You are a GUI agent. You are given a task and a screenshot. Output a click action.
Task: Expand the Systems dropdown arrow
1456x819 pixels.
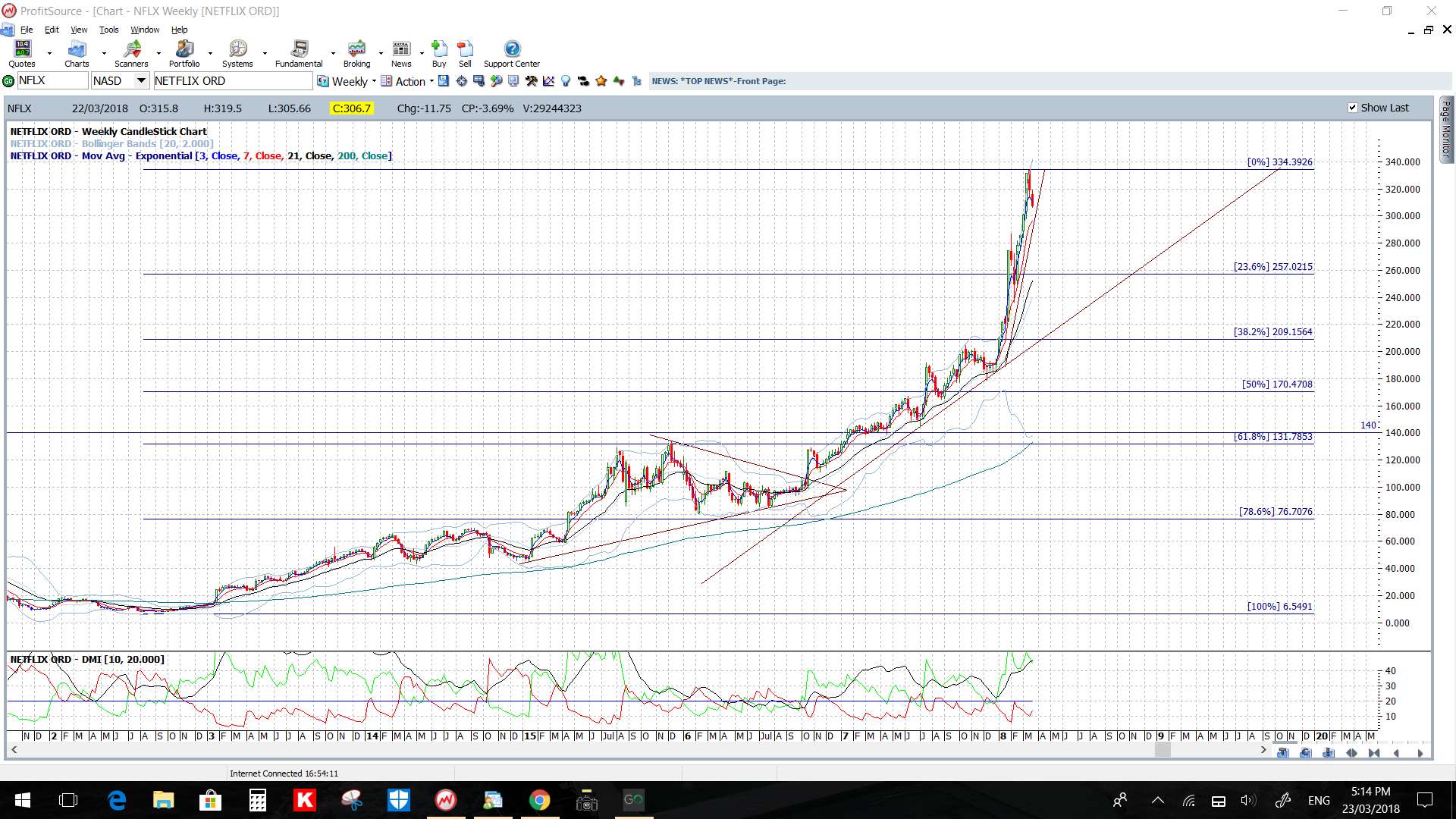coord(265,54)
